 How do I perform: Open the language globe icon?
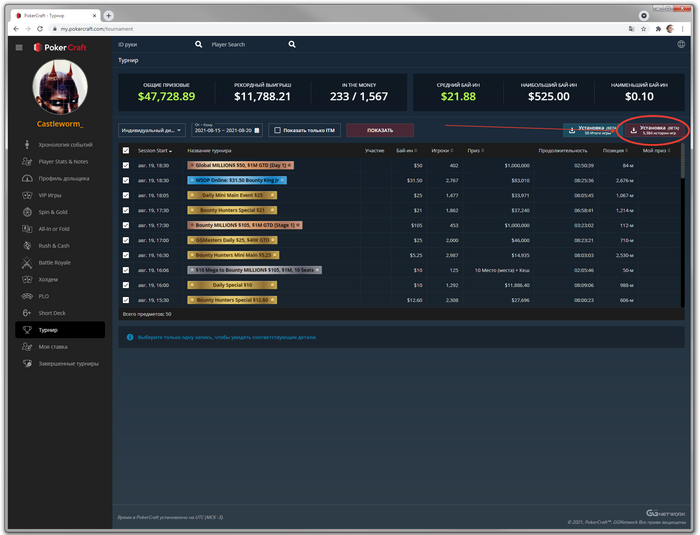click(x=681, y=44)
